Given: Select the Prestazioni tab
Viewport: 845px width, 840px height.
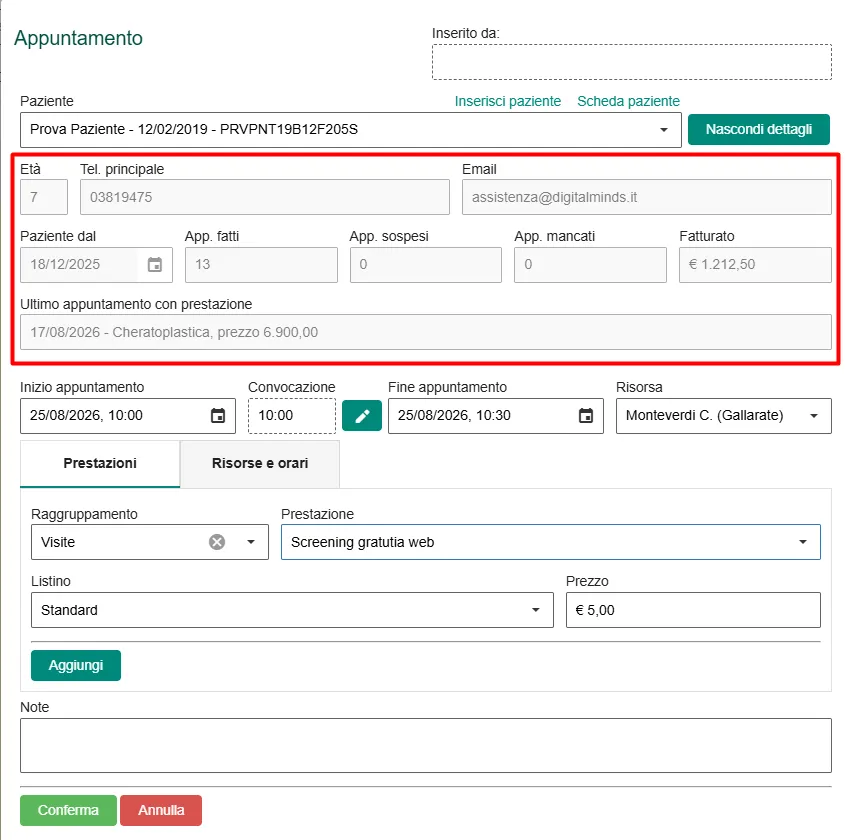Looking at the screenshot, I should (100, 463).
